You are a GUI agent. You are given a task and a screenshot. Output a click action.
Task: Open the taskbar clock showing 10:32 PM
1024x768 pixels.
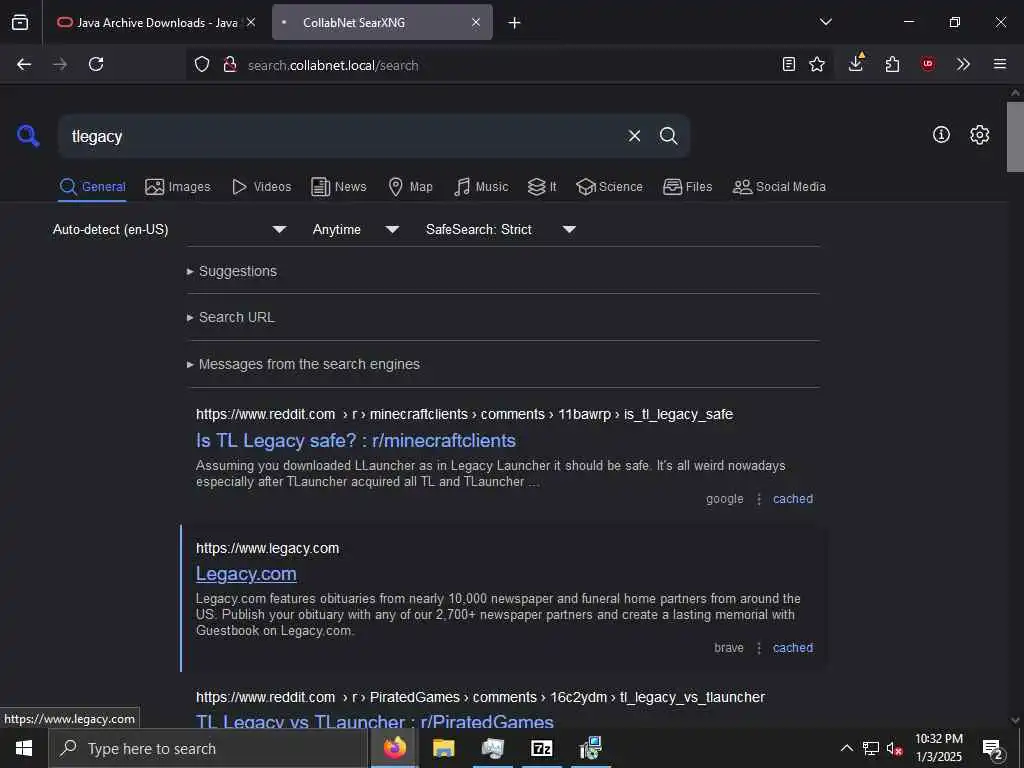pyautogui.click(x=939, y=748)
